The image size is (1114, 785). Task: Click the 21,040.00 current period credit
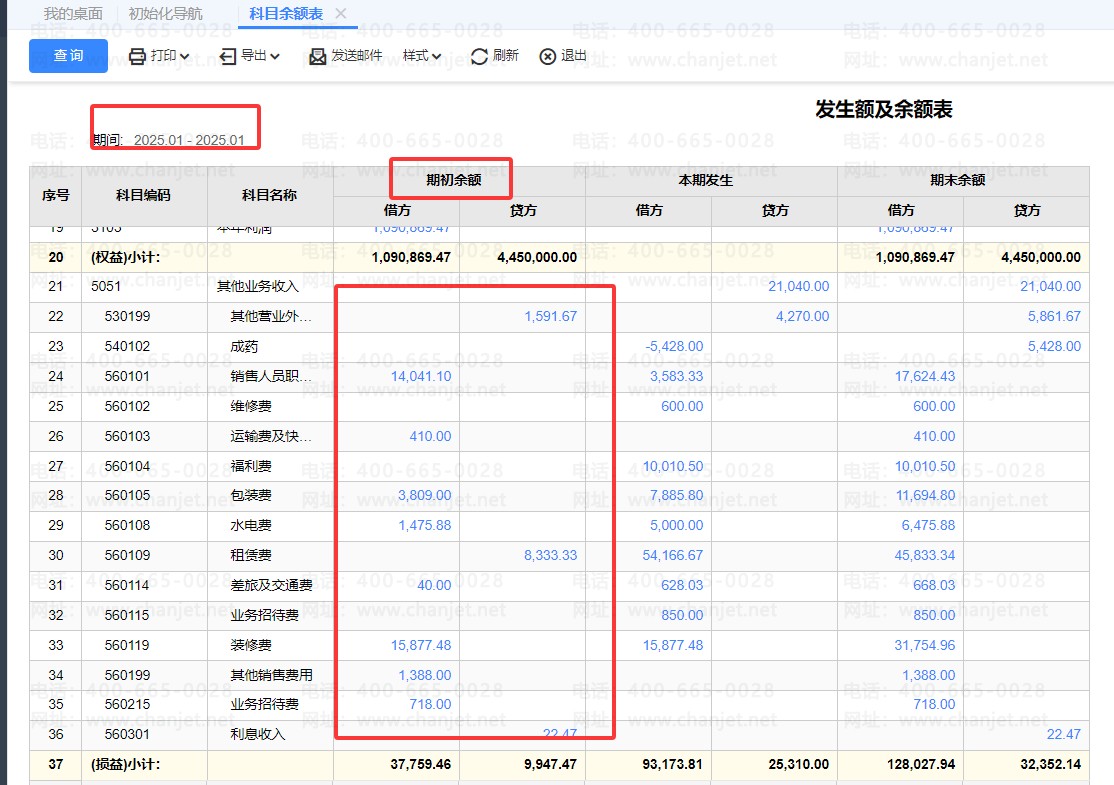[798, 286]
